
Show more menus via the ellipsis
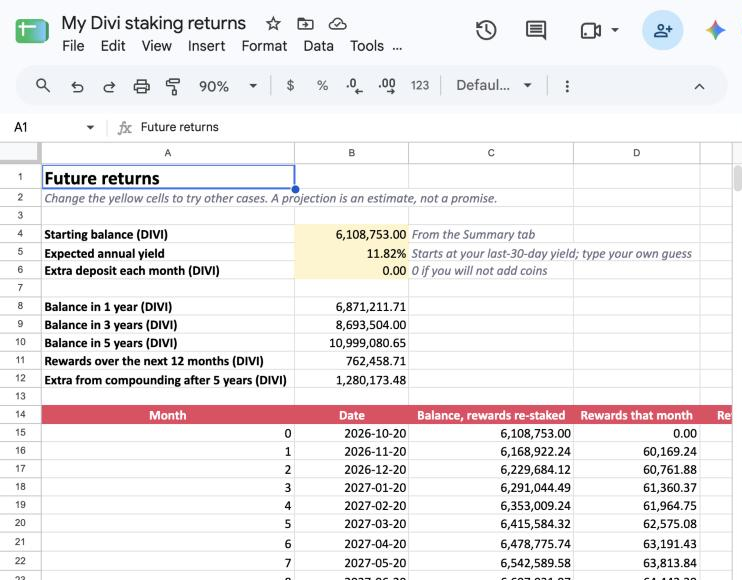click(x=397, y=47)
